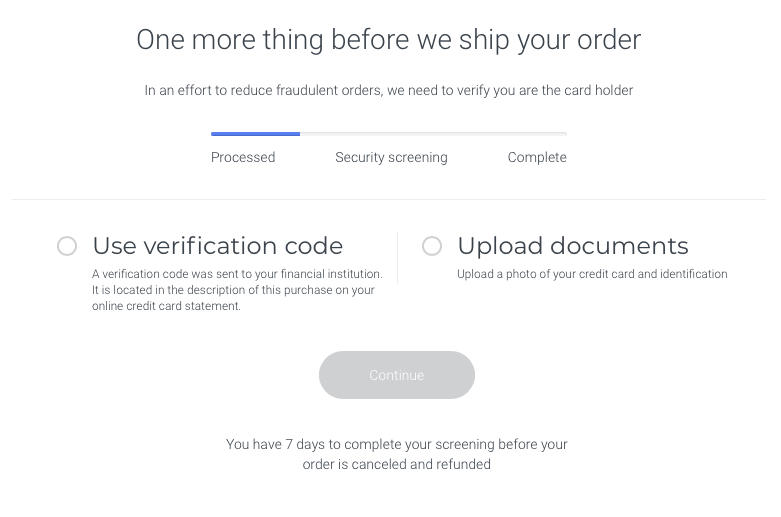This screenshot has height=517, width=781.
Task: Click the "online credit card statement" text line
Action: [x=166, y=306]
